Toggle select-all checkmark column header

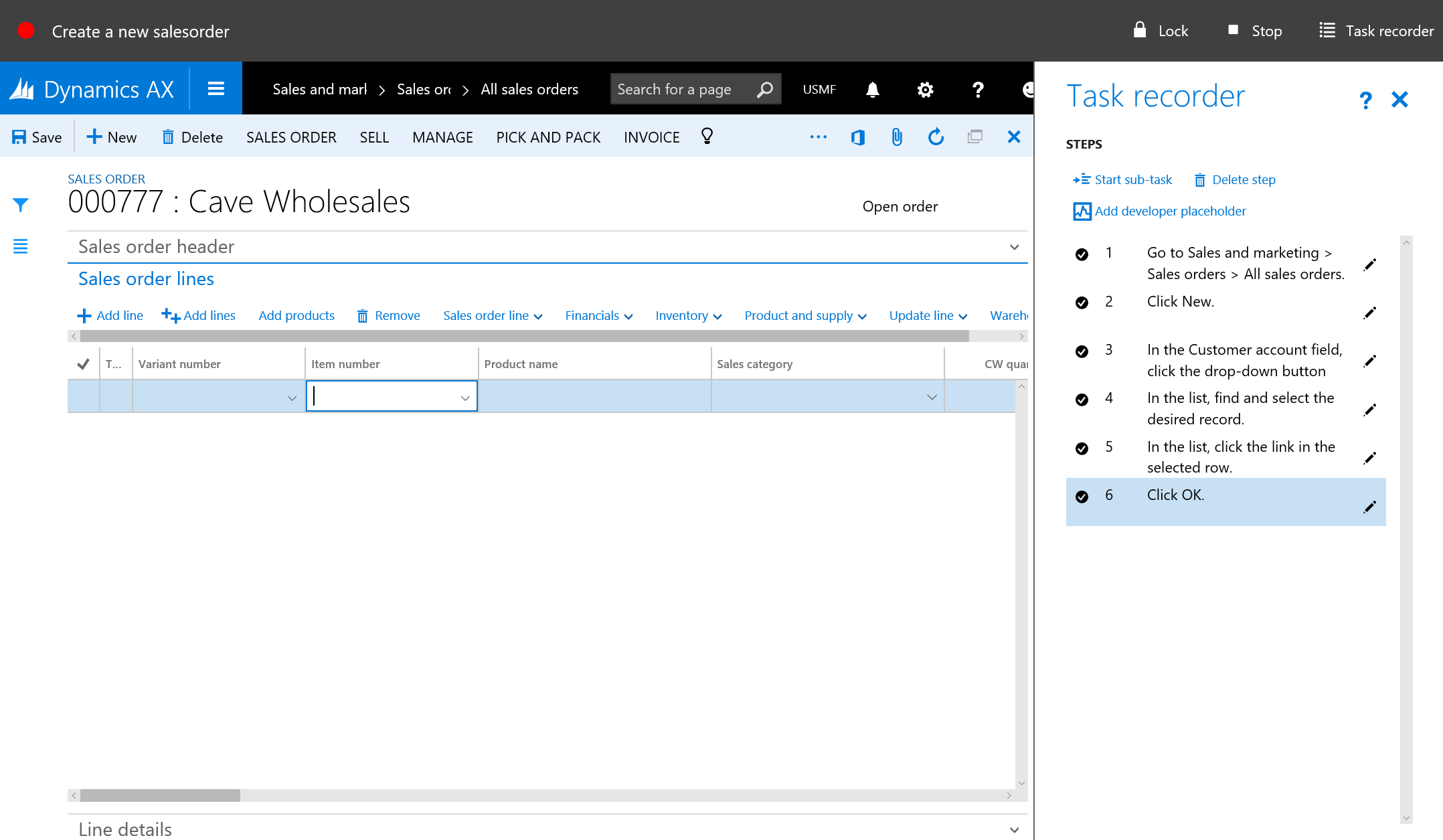83,364
